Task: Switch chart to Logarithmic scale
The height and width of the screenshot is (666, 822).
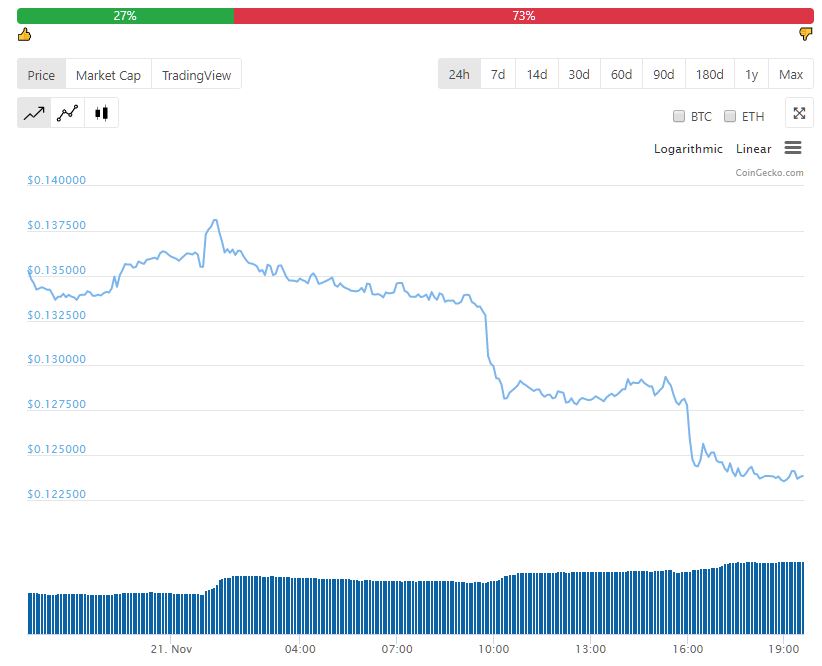Action: (688, 149)
